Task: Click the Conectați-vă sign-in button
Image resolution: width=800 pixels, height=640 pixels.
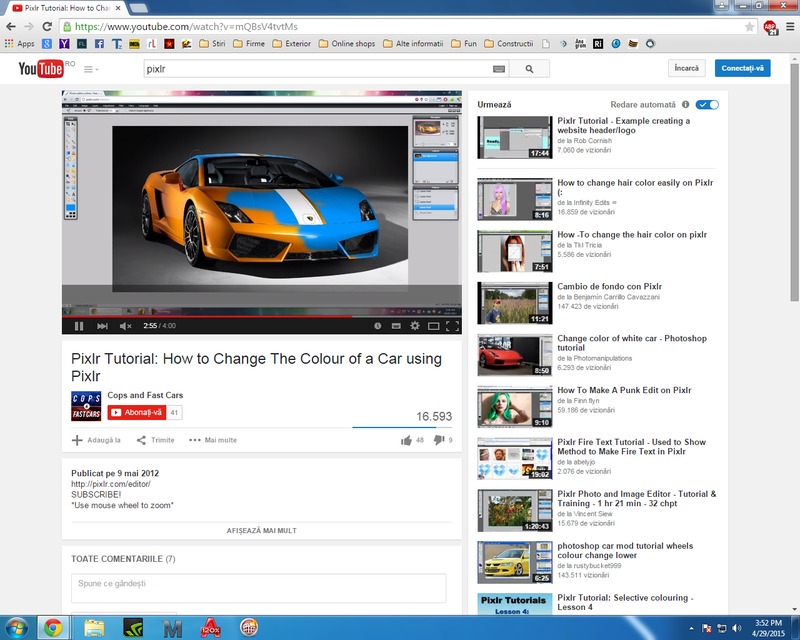Action: (x=742, y=68)
